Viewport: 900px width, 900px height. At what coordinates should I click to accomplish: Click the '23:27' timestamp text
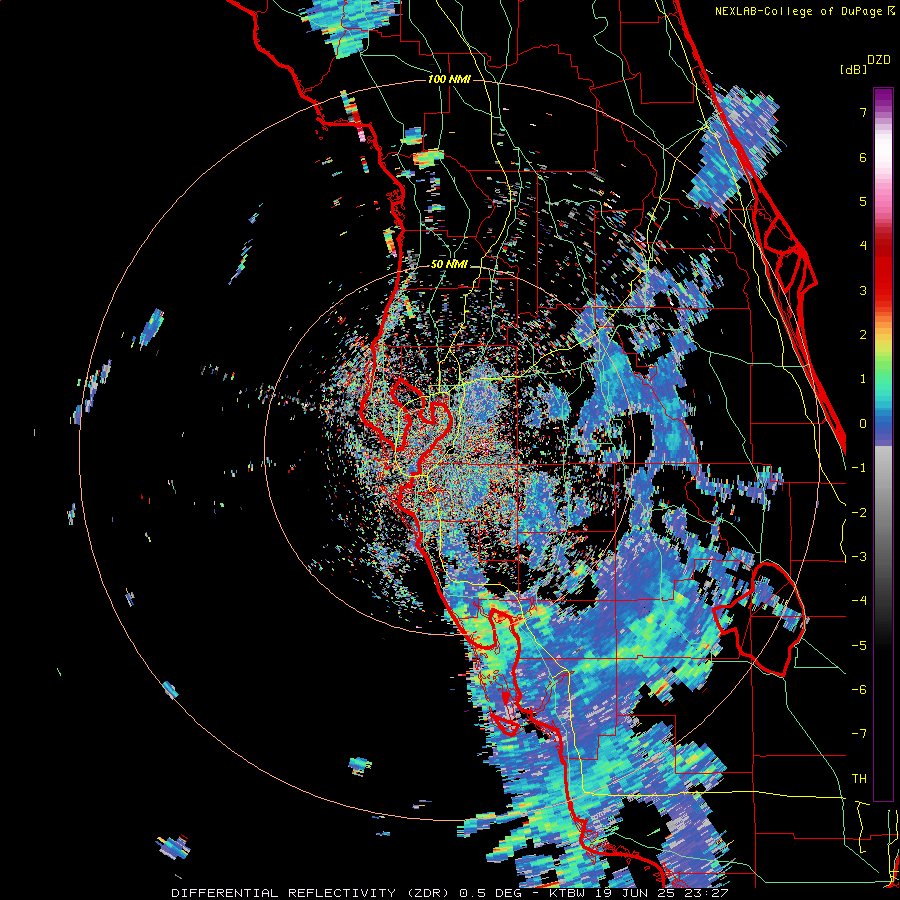(x=706, y=893)
